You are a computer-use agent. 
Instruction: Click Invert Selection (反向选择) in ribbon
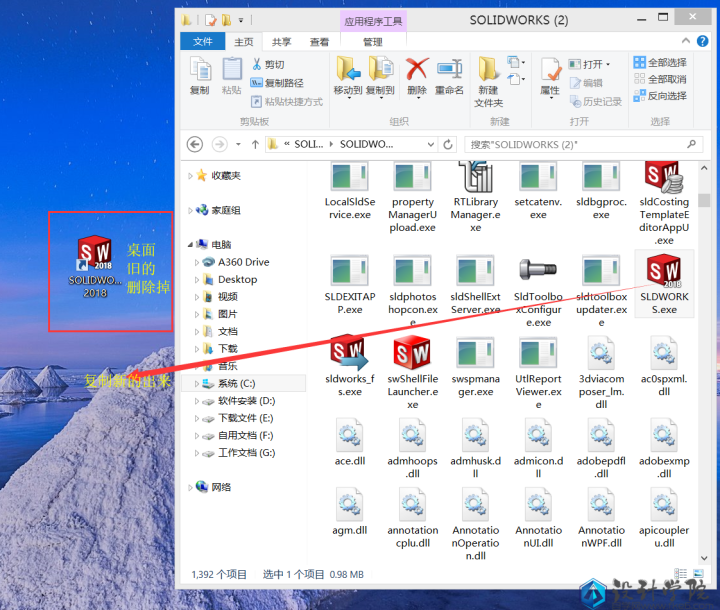(660, 96)
